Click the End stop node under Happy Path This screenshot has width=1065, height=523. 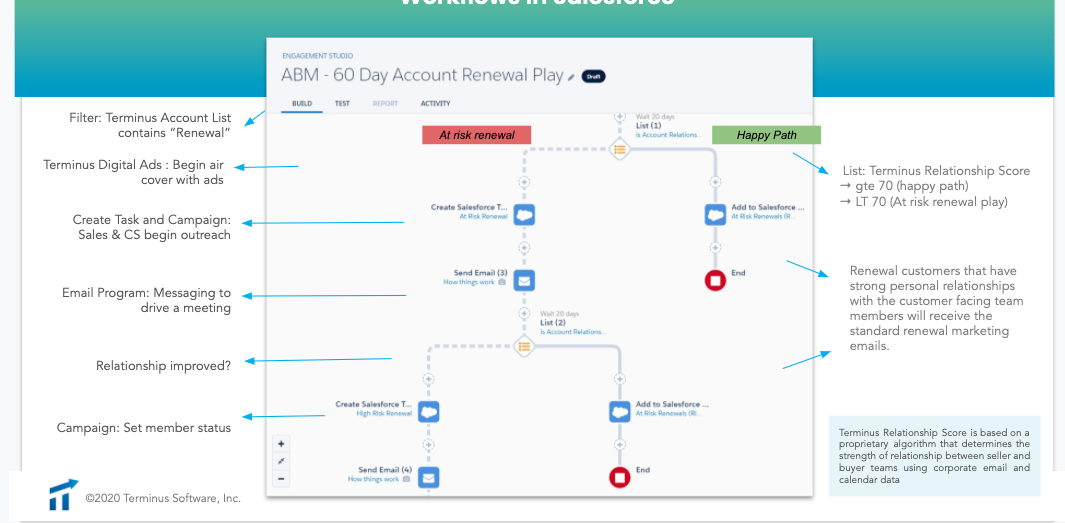(715, 280)
